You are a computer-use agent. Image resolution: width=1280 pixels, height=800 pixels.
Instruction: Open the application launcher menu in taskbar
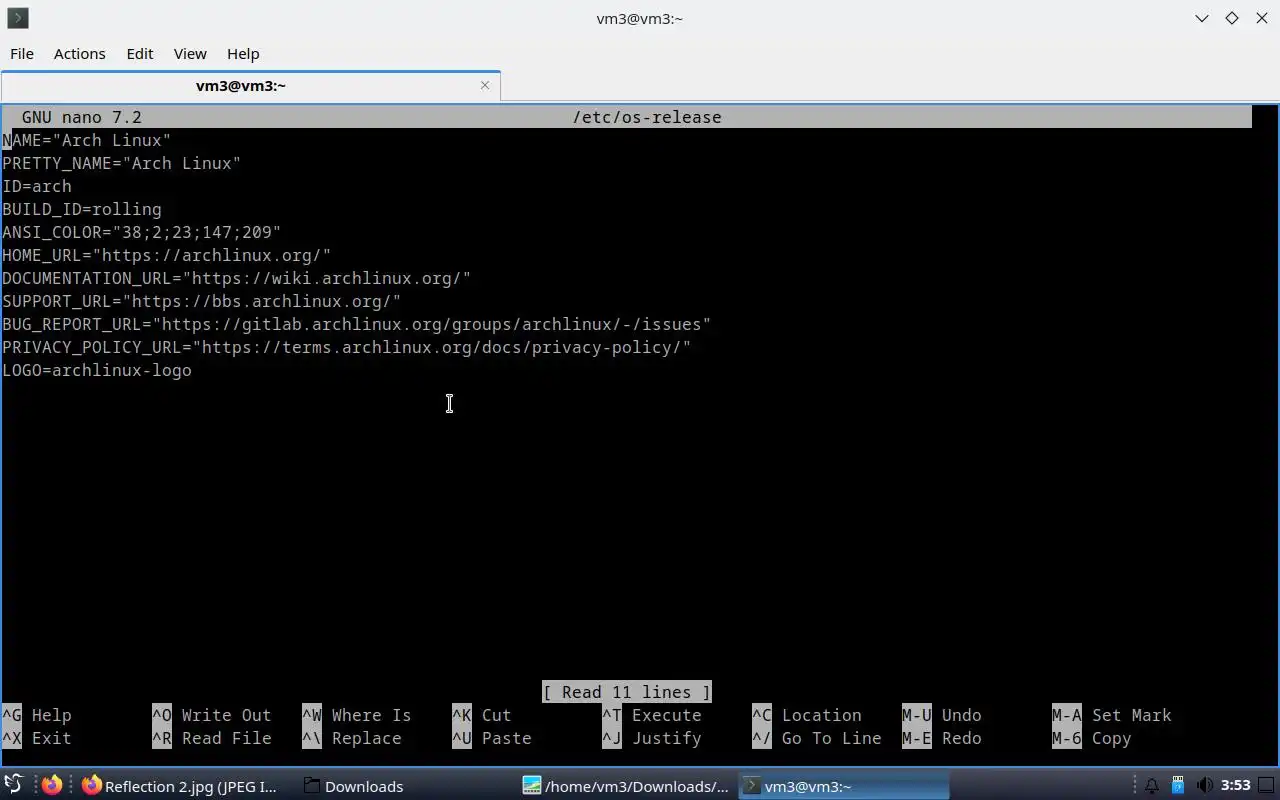(13, 786)
